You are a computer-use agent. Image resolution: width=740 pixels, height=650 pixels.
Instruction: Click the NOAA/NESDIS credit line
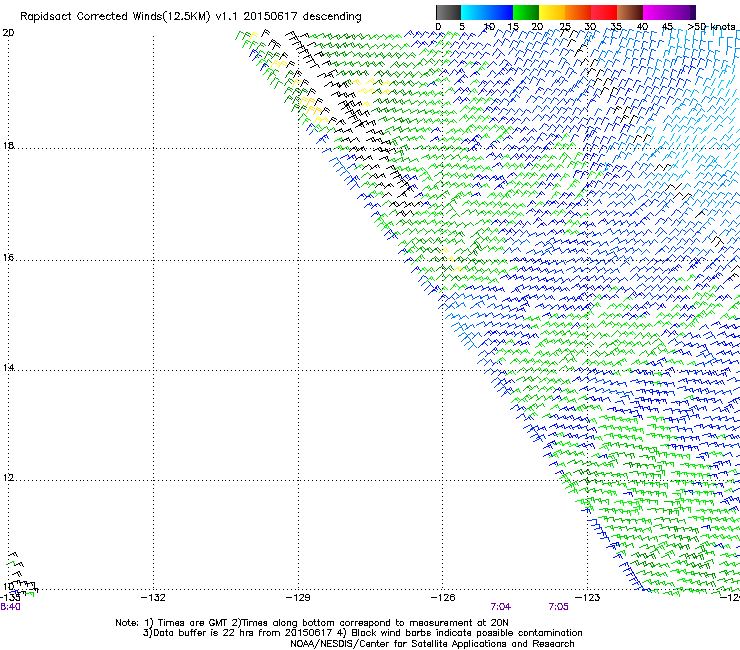[x=432, y=644]
